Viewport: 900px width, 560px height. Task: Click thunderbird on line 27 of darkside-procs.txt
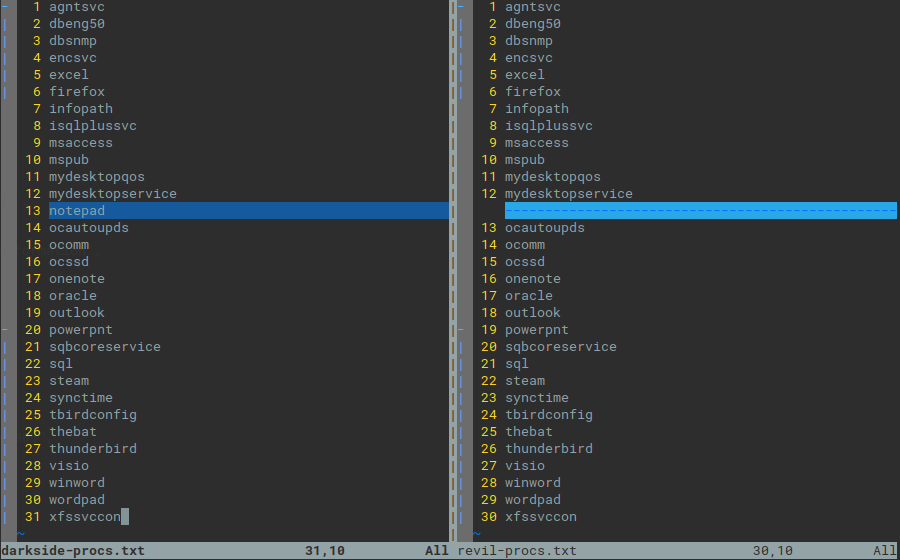click(x=93, y=449)
